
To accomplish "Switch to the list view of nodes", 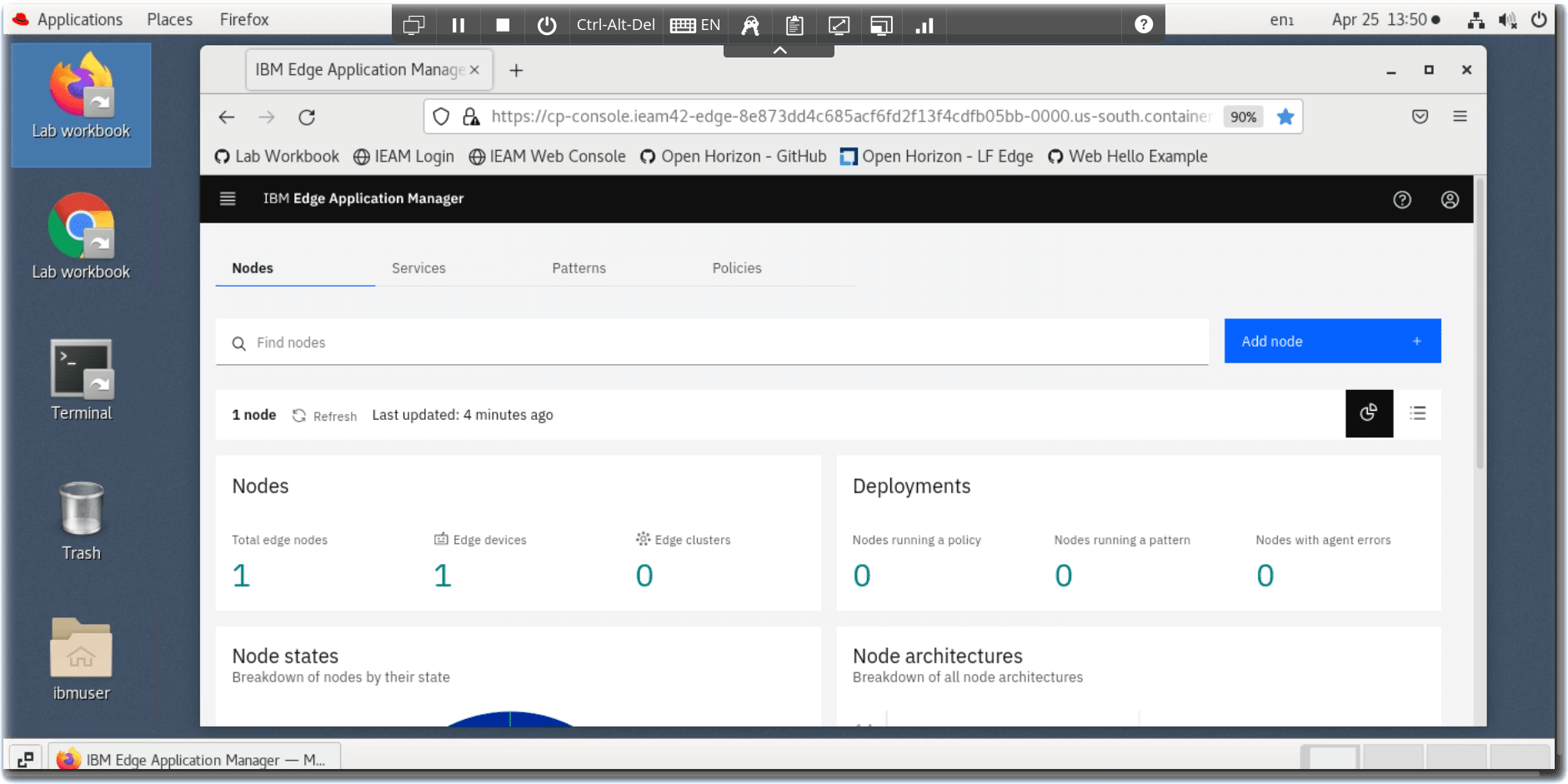I will click(x=1417, y=413).
